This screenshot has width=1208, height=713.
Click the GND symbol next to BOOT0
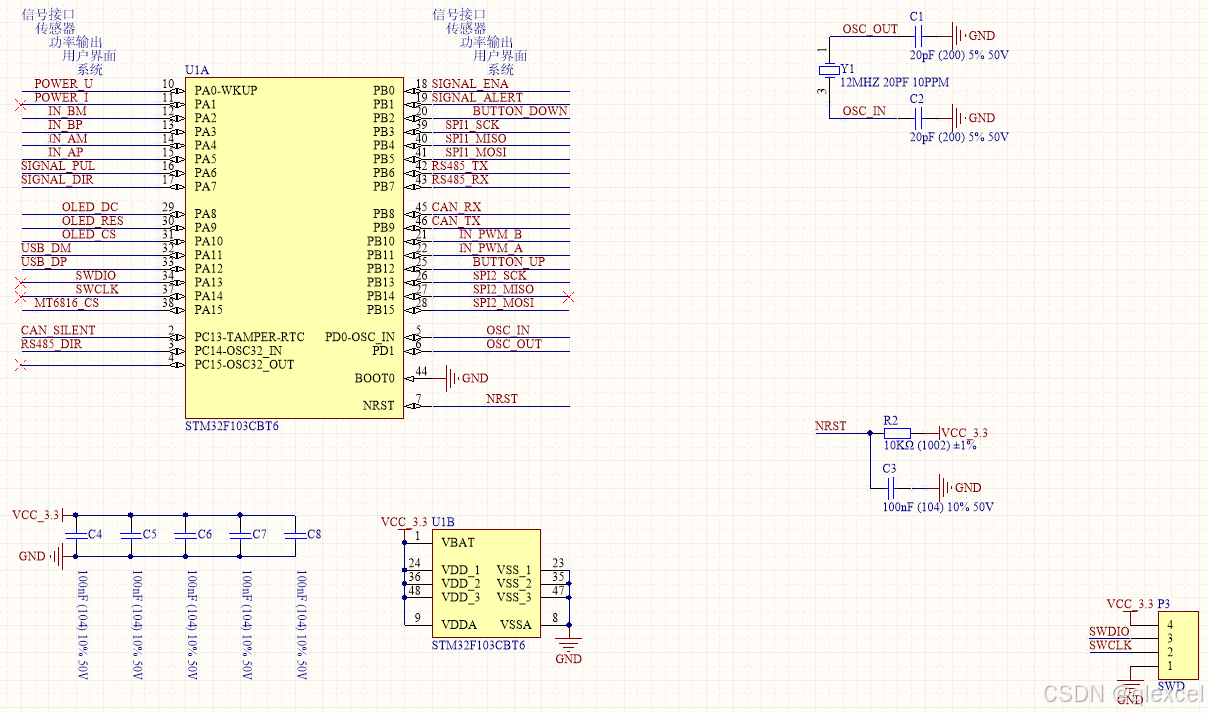(x=452, y=378)
